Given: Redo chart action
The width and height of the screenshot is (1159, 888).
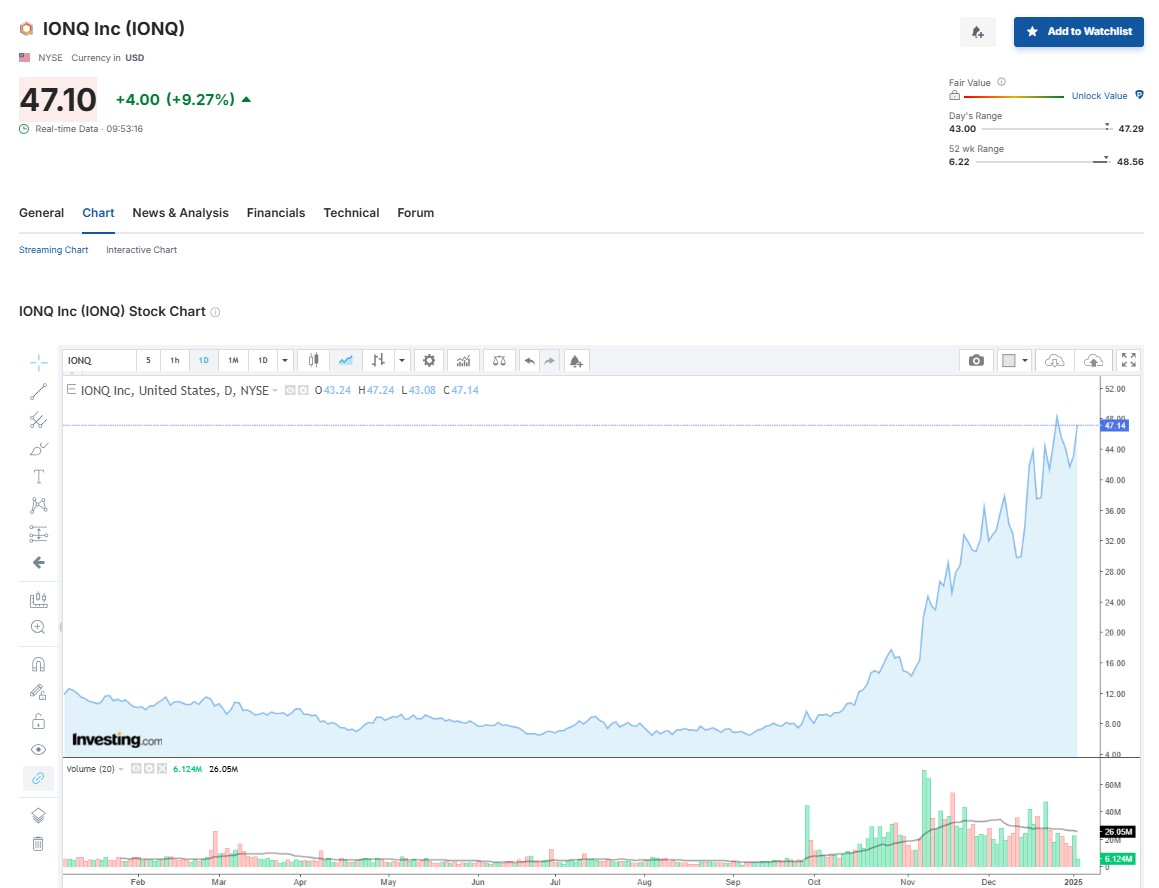Looking at the screenshot, I should pyautogui.click(x=549, y=361).
